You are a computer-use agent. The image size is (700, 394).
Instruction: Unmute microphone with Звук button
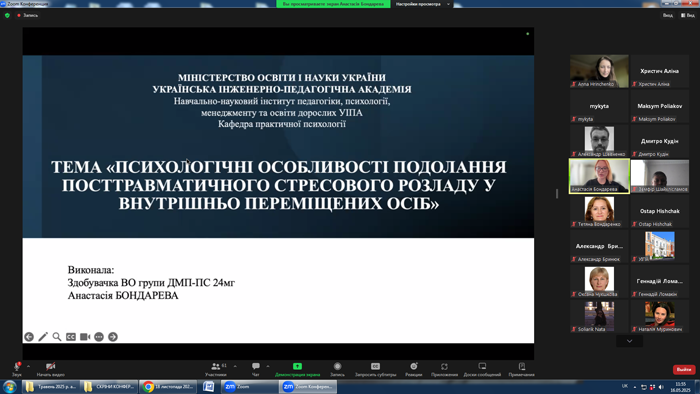(x=17, y=369)
